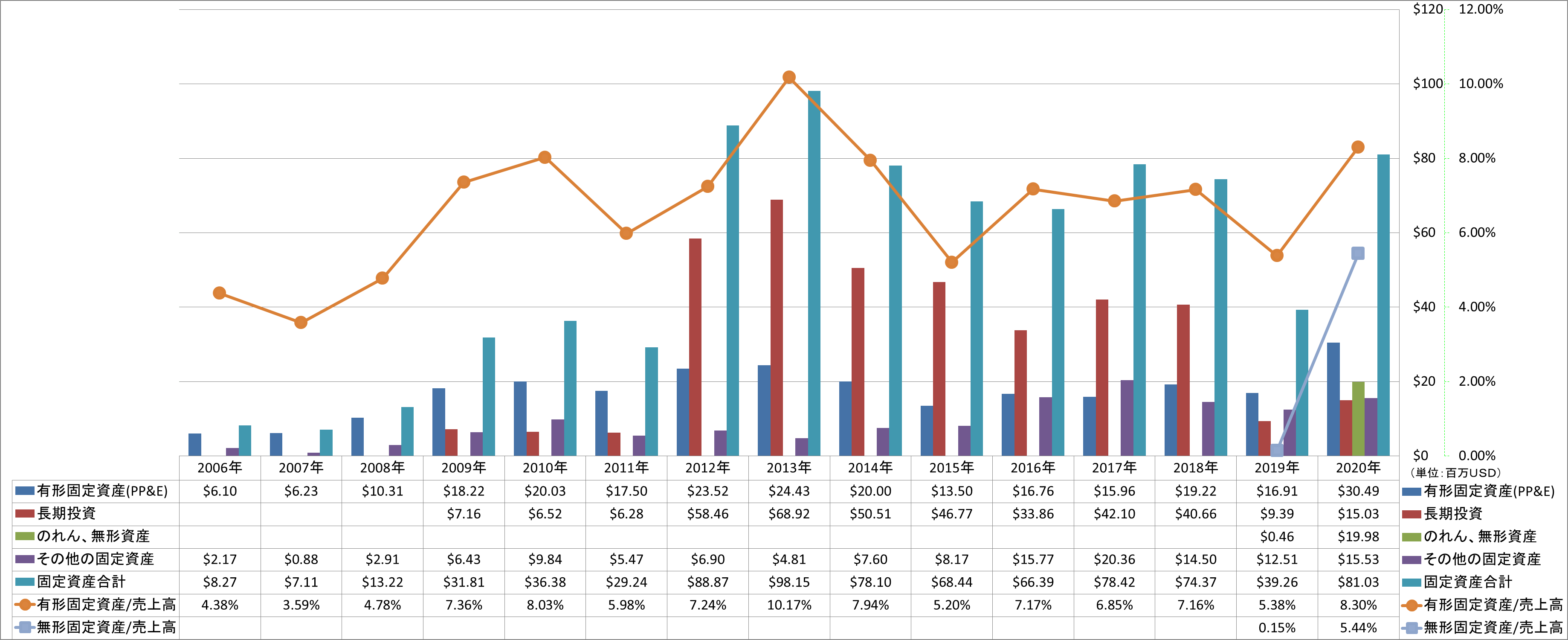Viewport: 1568px width, 640px height.
Task: Click the right legend 長期投資 entry
Action: [1443, 514]
